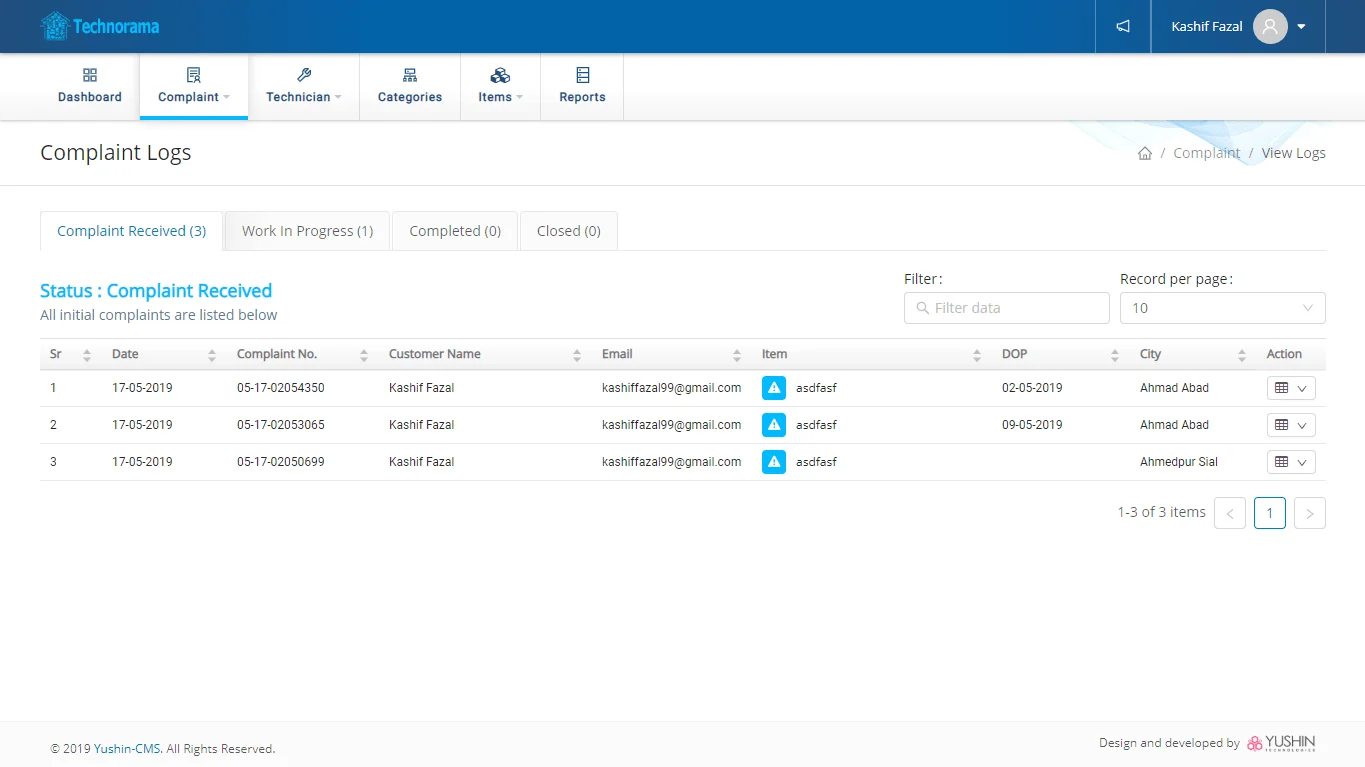Open the Reports navigation item
The height and width of the screenshot is (767, 1365).
(582, 87)
